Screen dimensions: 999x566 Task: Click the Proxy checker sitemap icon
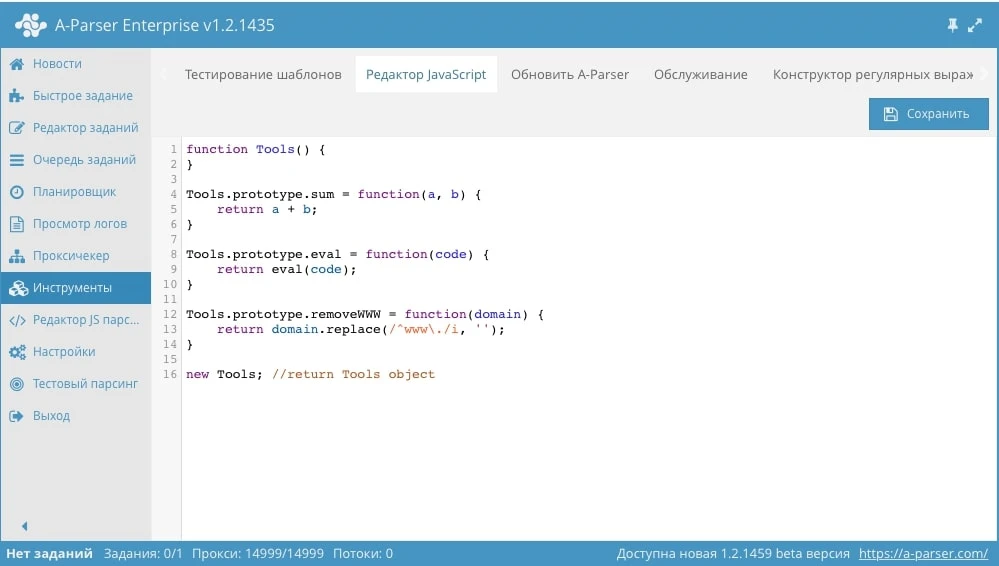pyautogui.click(x=16, y=256)
